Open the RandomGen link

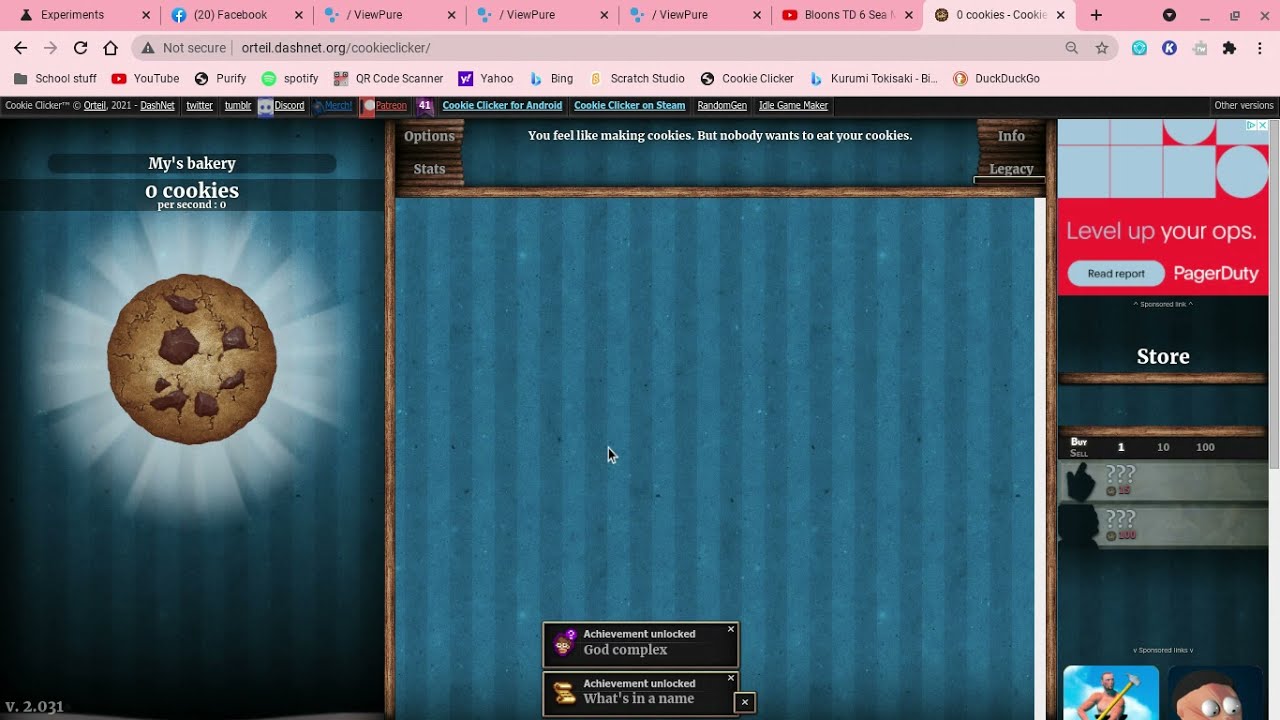(x=722, y=106)
